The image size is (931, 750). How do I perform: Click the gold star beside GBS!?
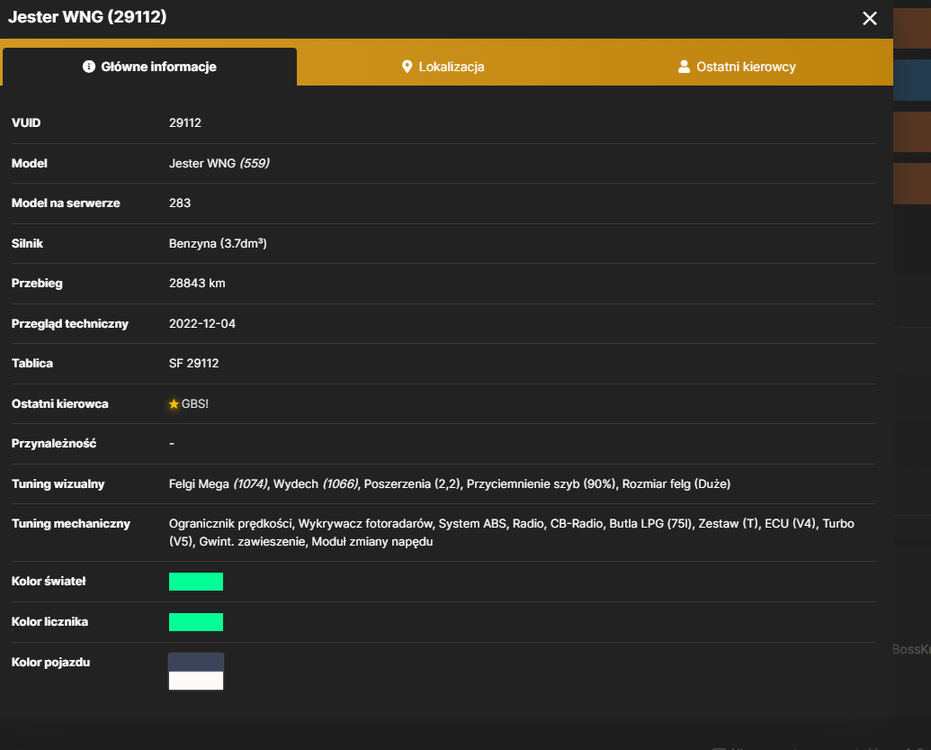173,404
